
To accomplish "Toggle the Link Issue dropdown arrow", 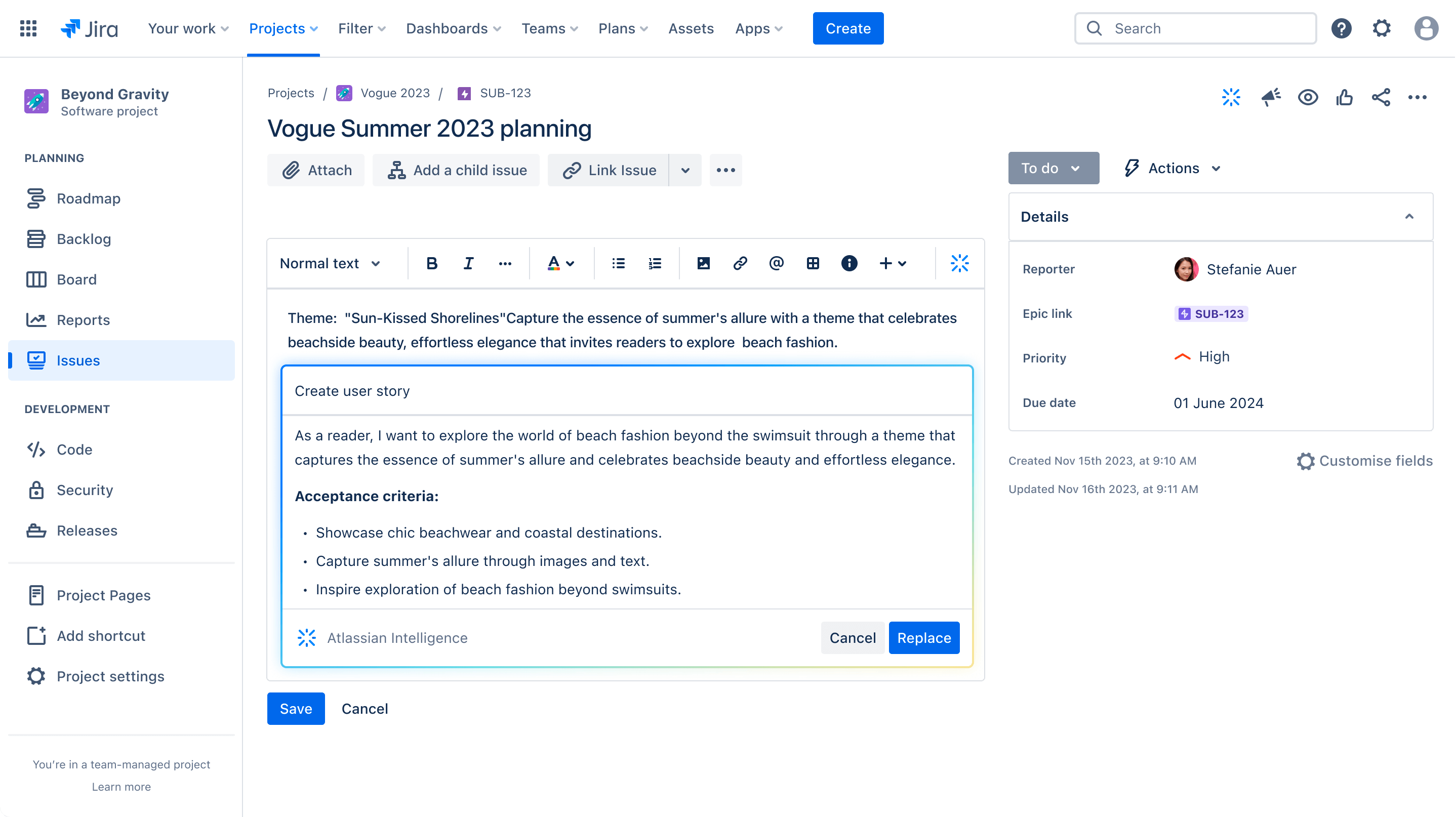I will (x=686, y=170).
